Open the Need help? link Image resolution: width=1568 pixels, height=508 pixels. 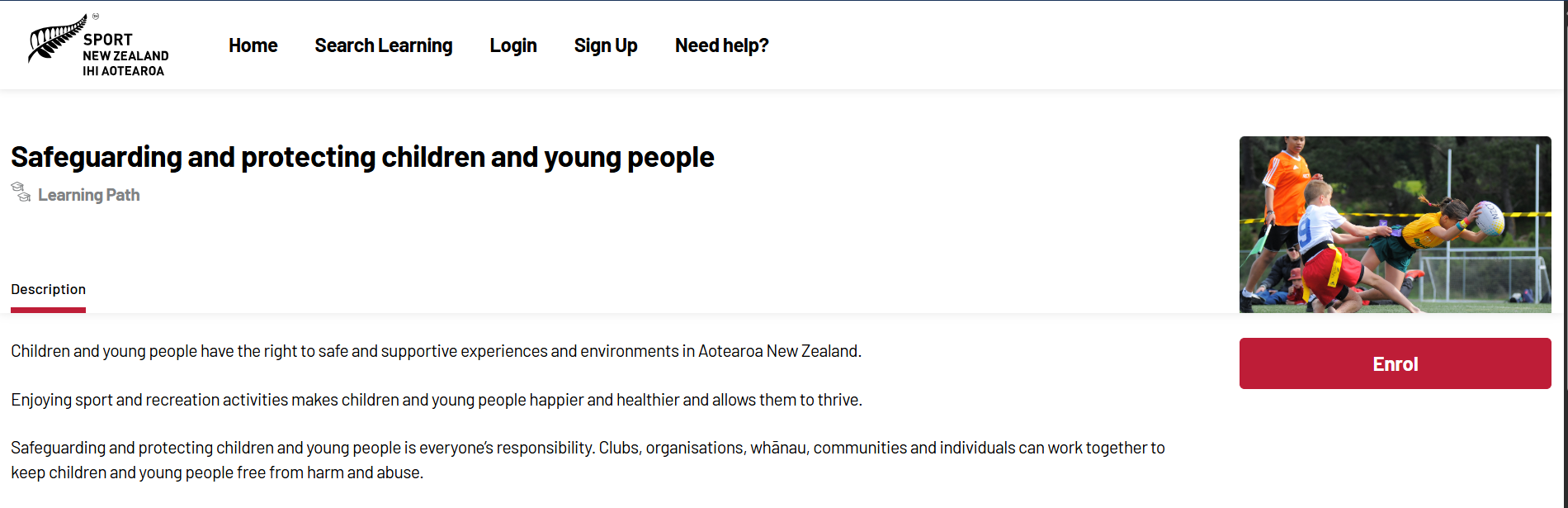point(721,45)
